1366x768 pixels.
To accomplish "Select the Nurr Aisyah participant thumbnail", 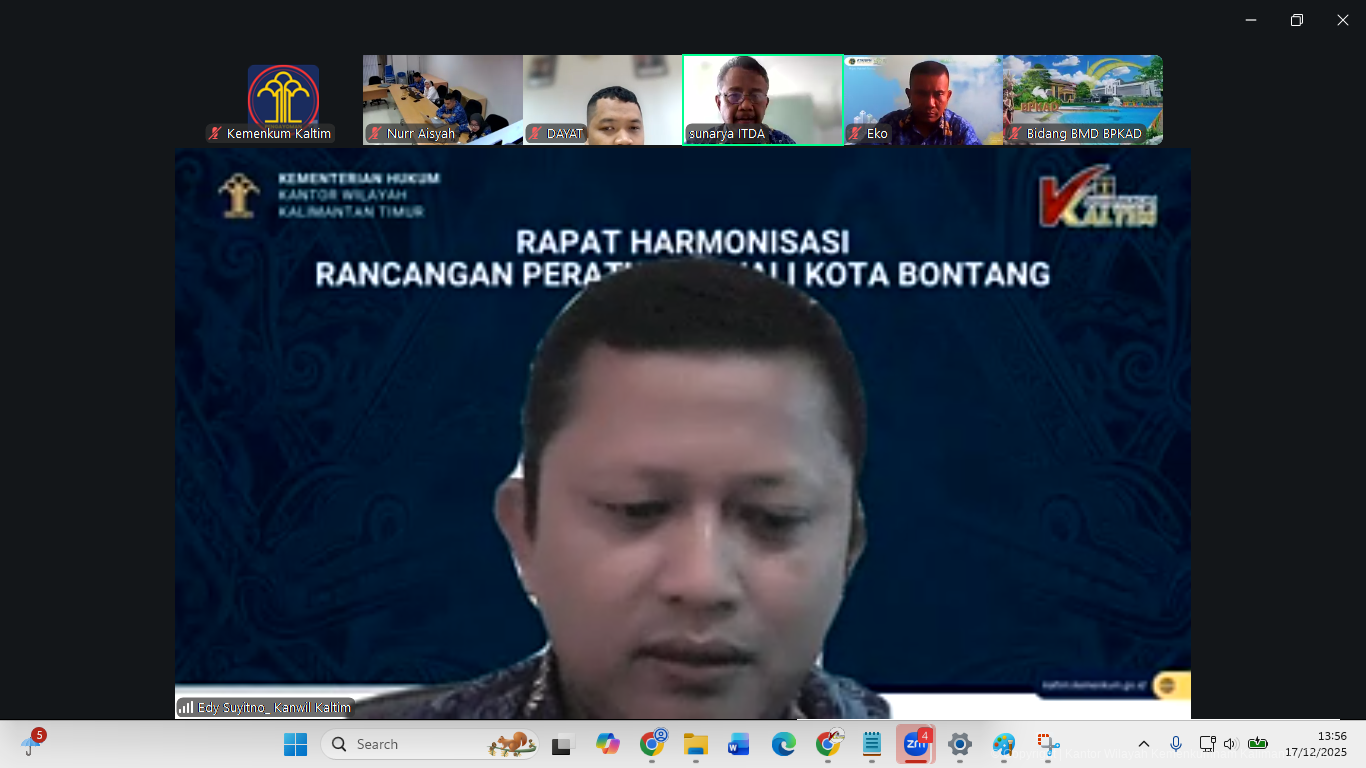I will tap(442, 99).
